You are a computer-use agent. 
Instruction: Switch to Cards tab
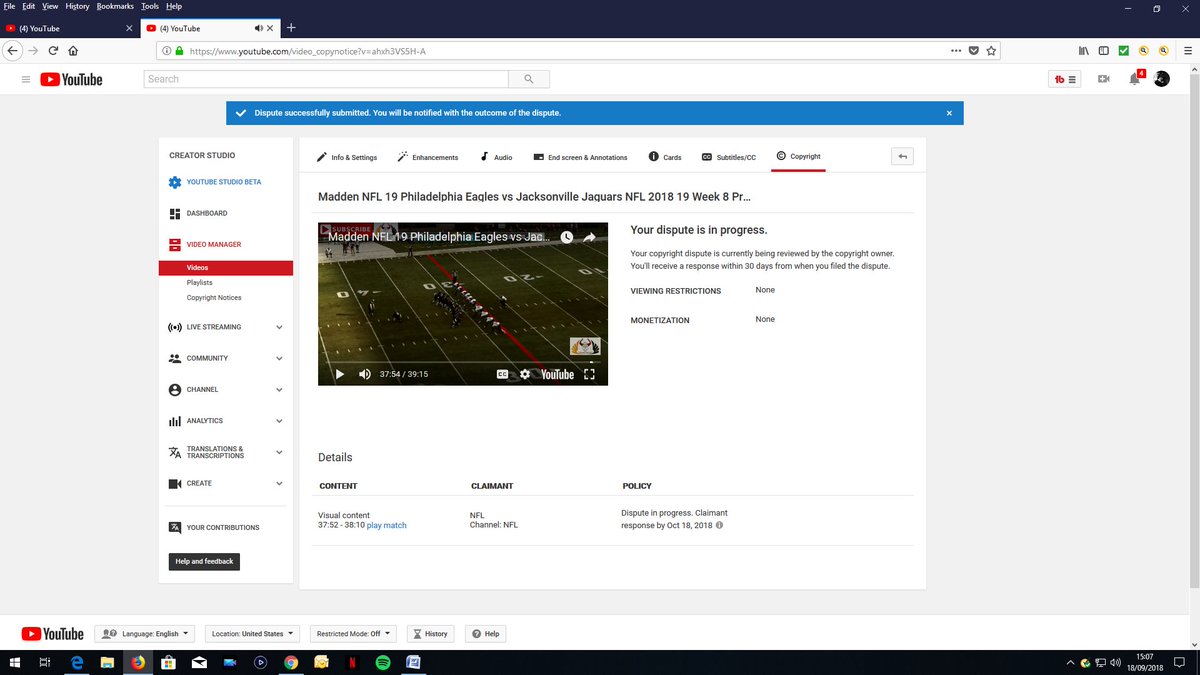[665, 157]
